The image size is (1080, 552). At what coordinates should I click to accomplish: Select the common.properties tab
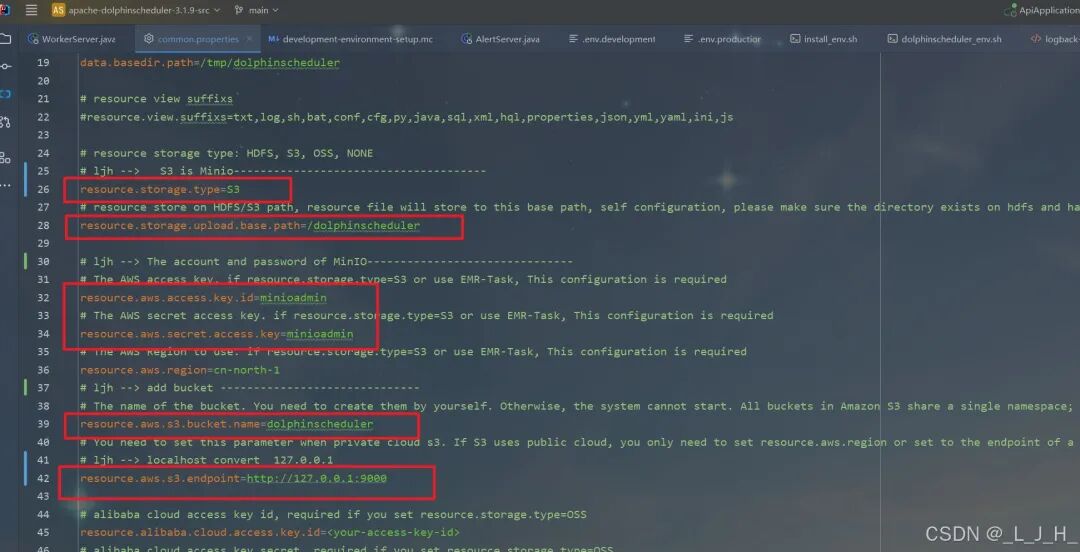coord(198,39)
